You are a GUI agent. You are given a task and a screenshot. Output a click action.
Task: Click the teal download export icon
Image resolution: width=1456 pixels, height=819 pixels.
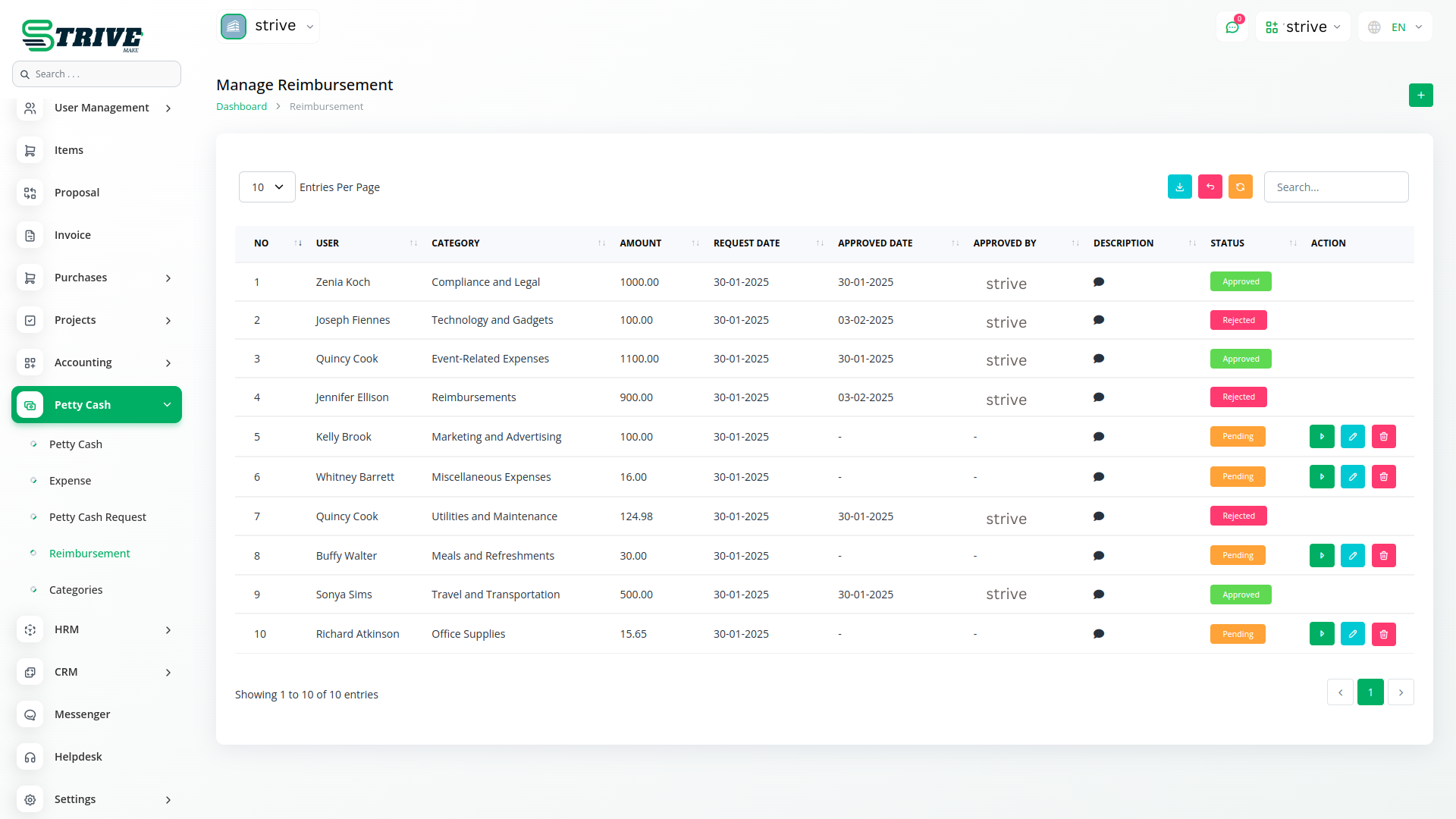[1179, 187]
